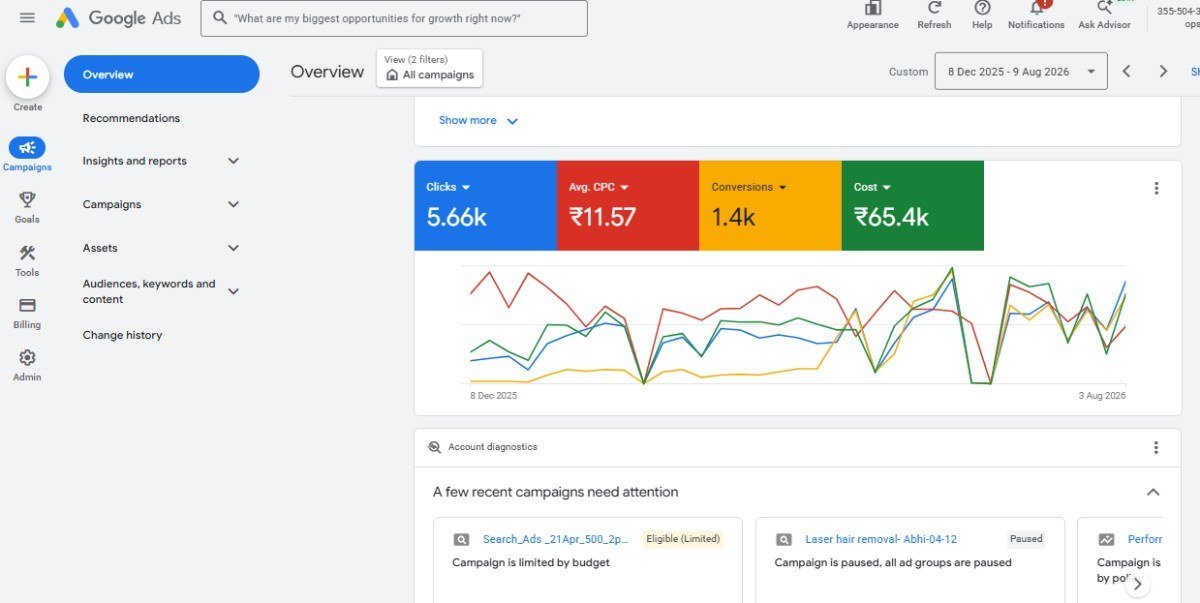This screenshot has height=603, width=1200.
Task: Click in the search input field
Action: 394,18
